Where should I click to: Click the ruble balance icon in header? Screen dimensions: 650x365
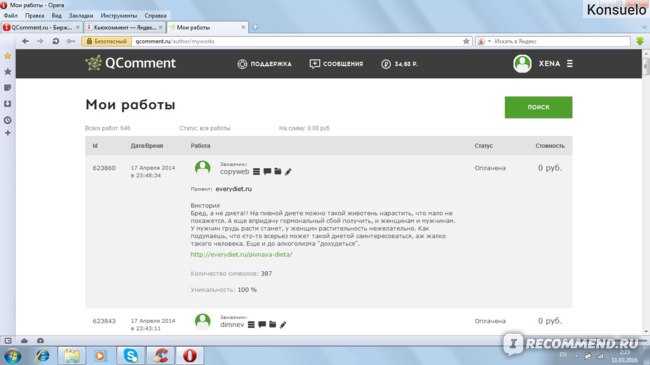386,64
